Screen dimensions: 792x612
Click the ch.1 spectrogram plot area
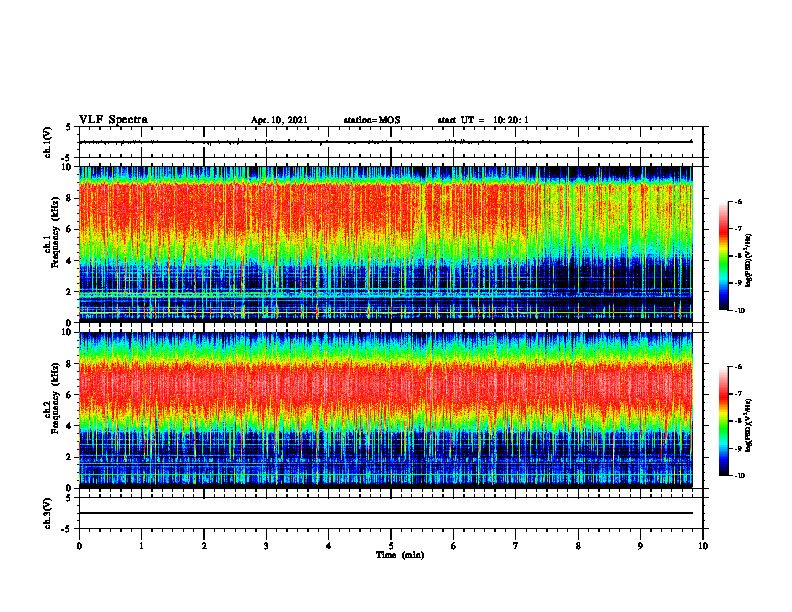click(x=386, y=244)
